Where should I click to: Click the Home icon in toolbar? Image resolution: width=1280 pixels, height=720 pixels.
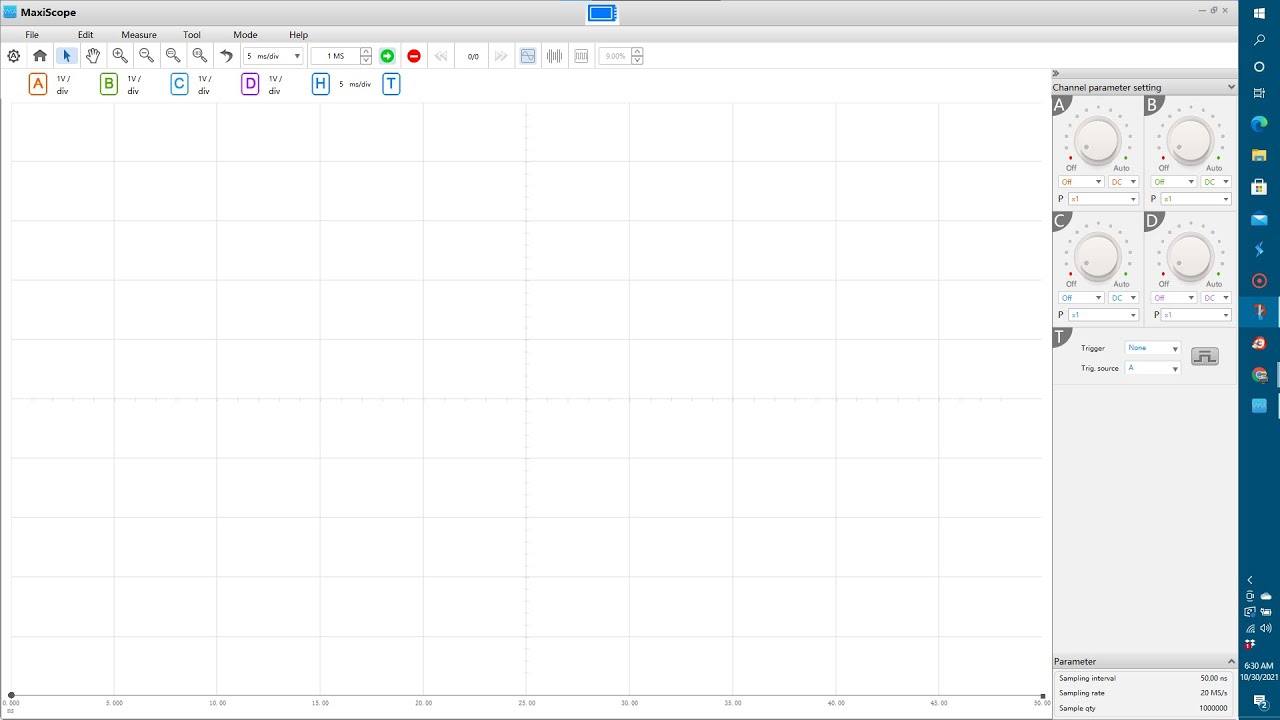(x=40, y=56)
